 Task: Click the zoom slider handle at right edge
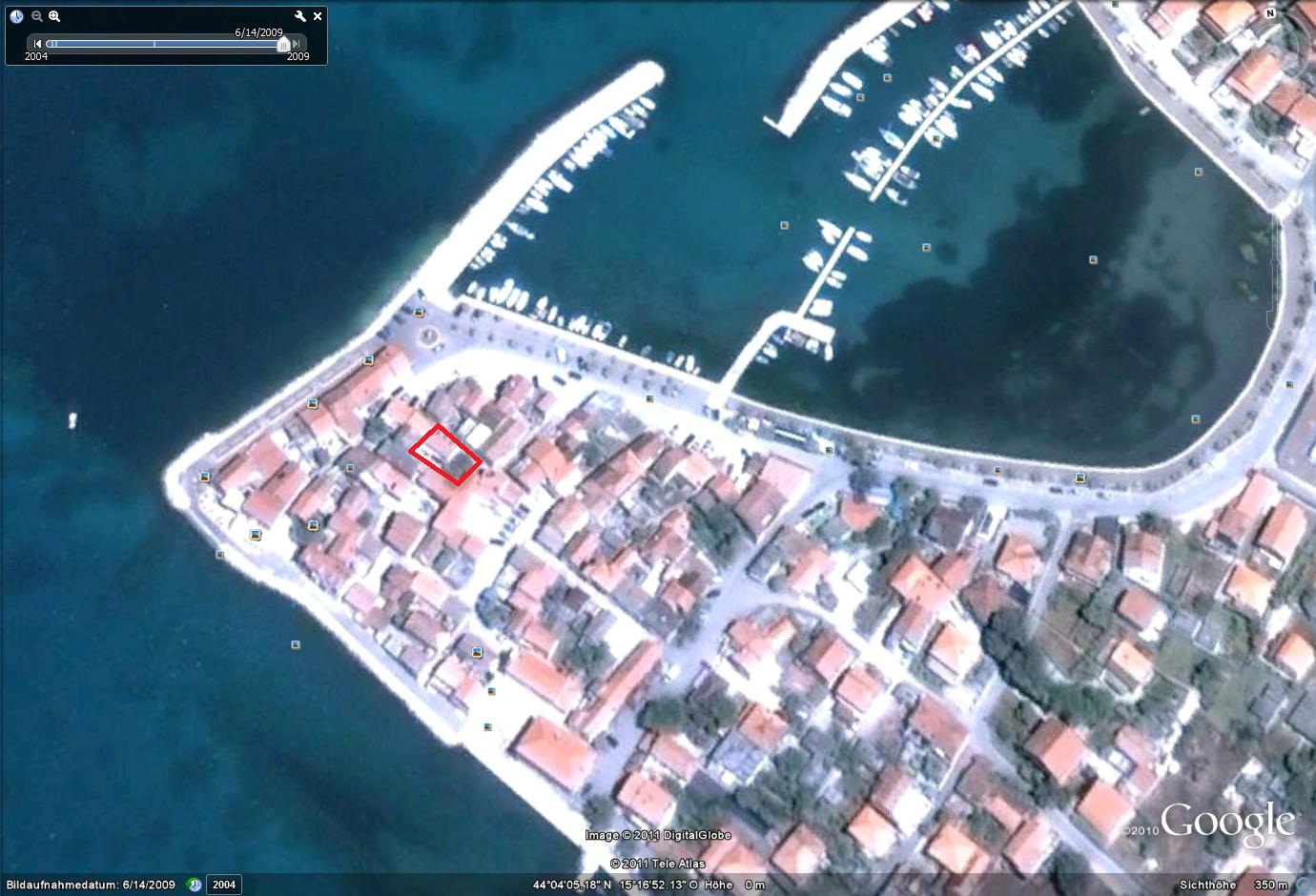[1274, 260]
